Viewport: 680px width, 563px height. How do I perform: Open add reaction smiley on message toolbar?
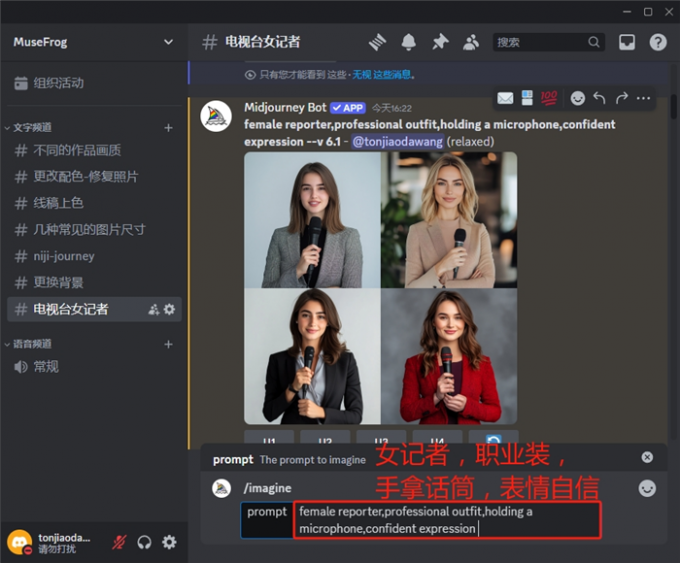(577, 98)
